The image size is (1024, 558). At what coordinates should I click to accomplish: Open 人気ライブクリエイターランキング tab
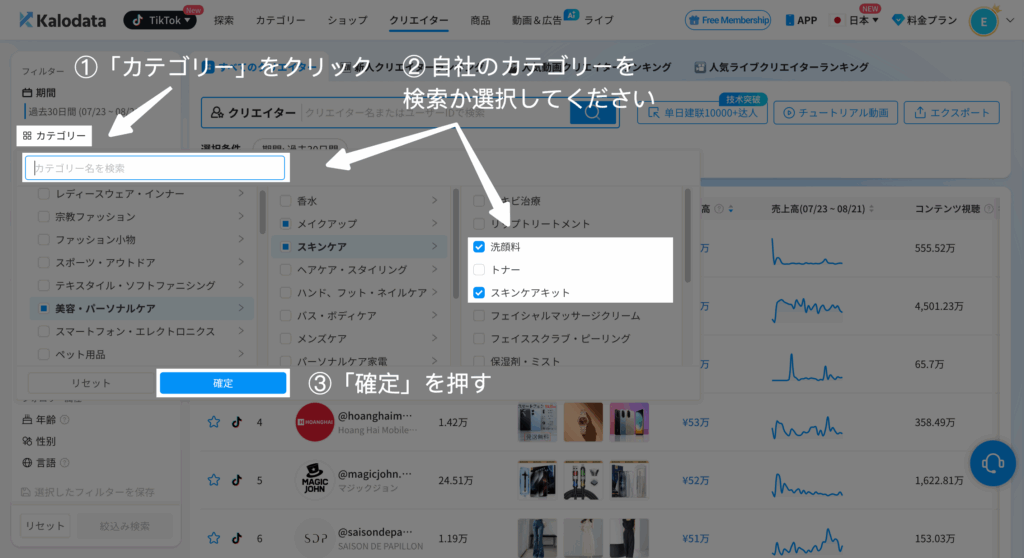click(x=781, y=67)
